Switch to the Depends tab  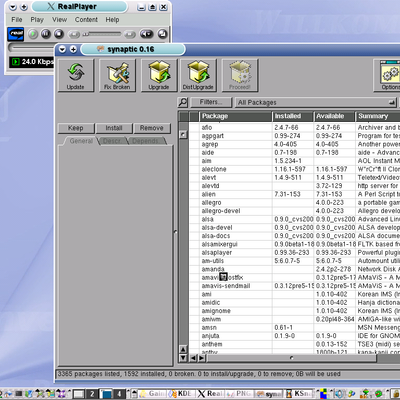pos(145,141)
